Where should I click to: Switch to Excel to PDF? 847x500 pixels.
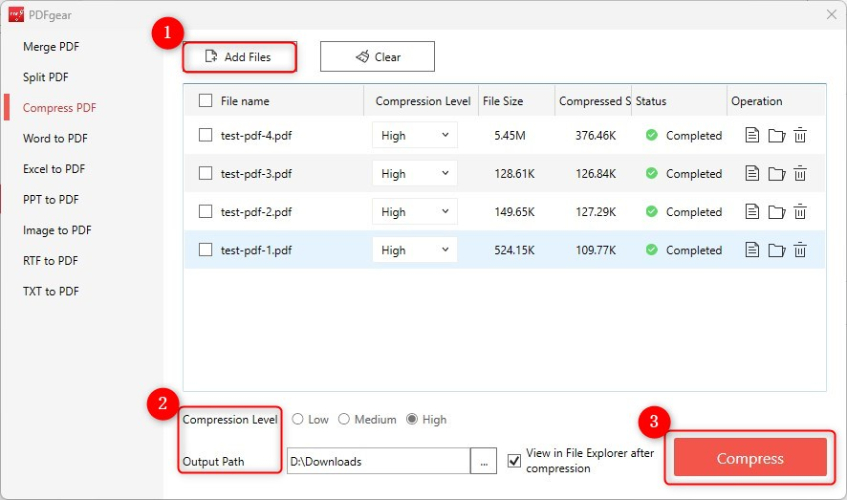tap(54, 169)
